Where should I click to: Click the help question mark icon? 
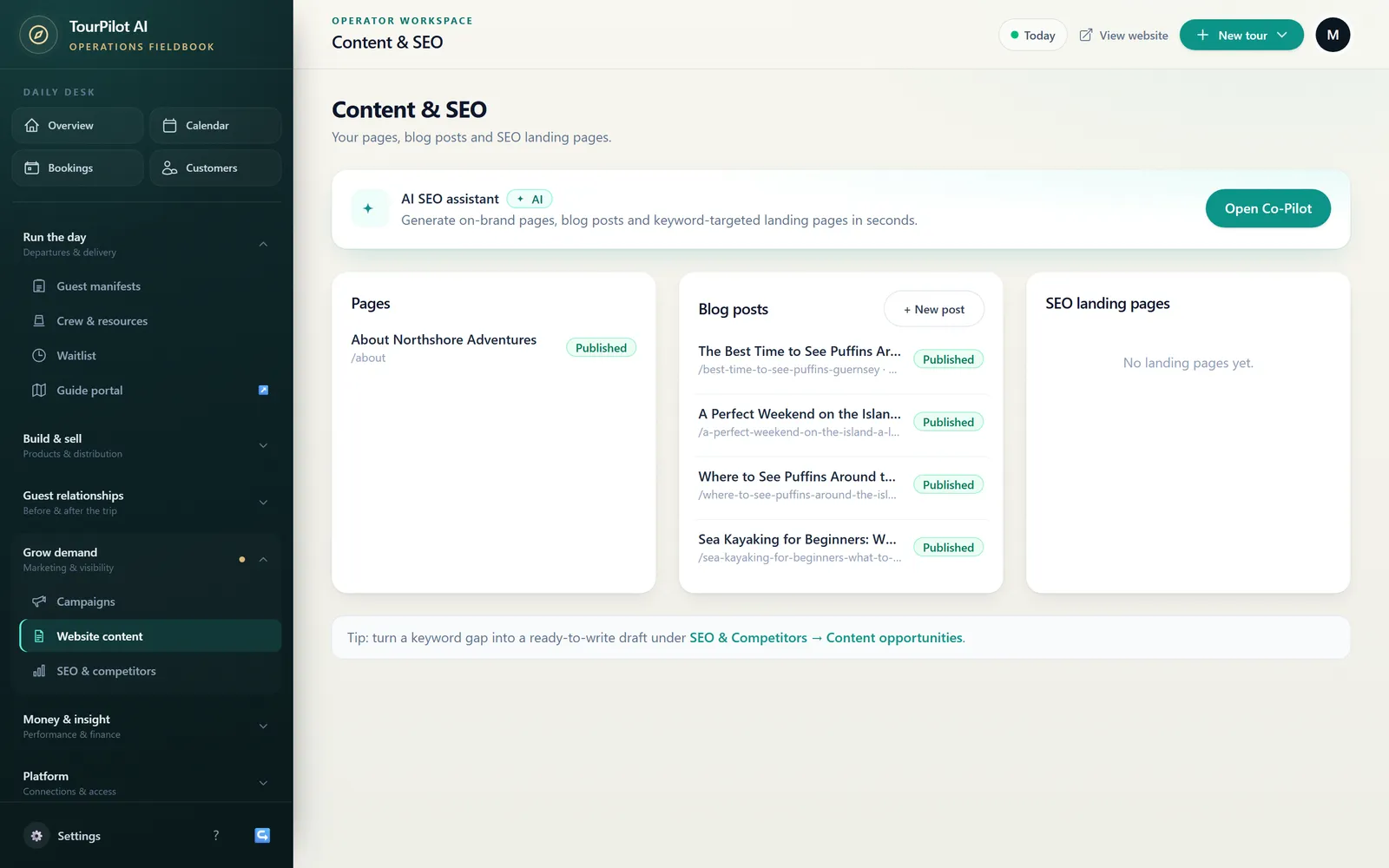[216, 835]
